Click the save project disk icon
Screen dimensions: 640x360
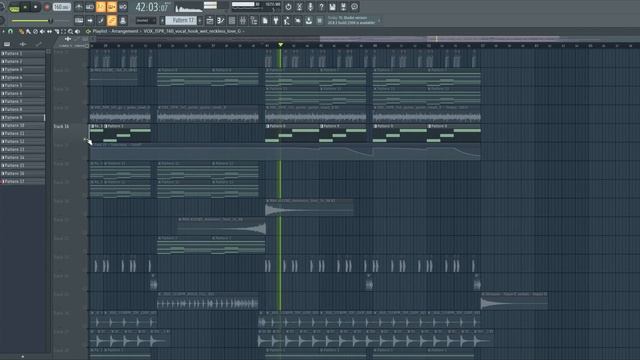pos(332,7)
